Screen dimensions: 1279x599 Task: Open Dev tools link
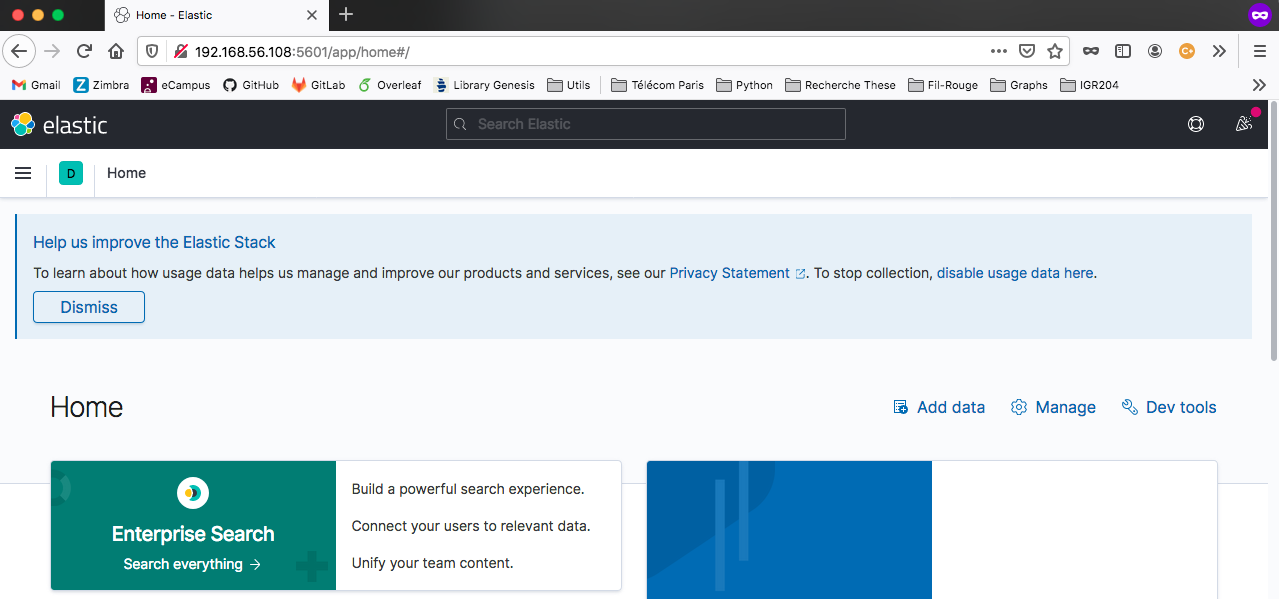pos(1169,407)
